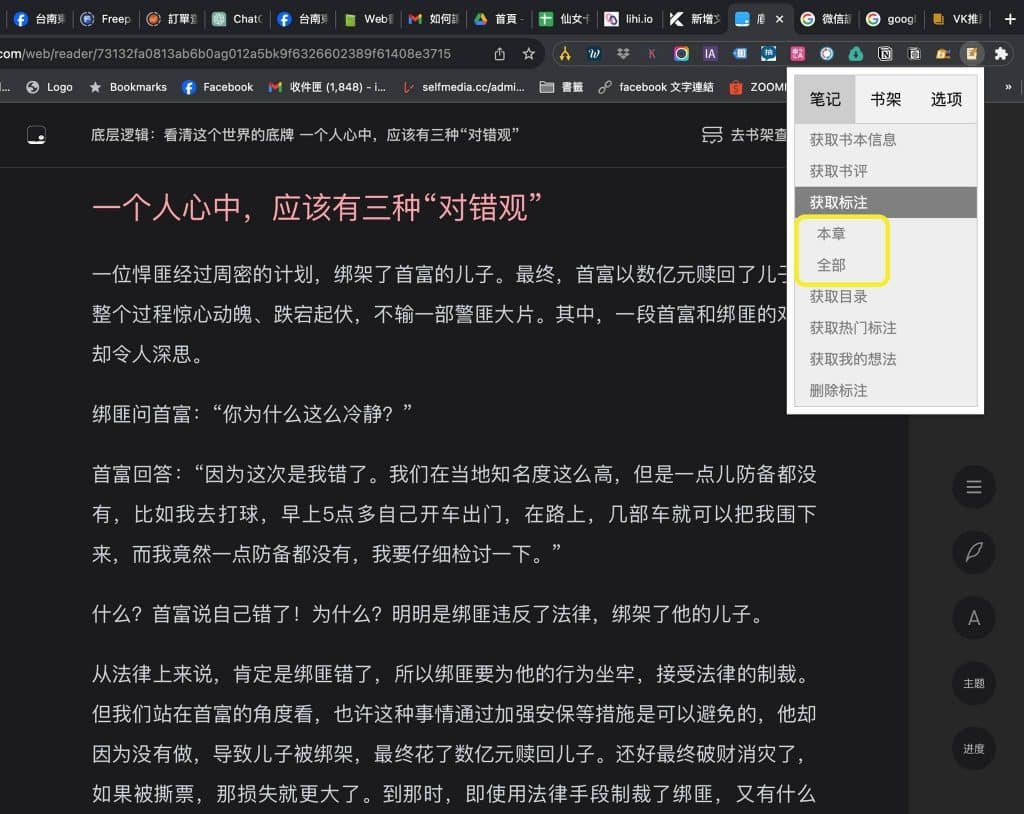Switch to the 仙女 Google Sheets tab

point(564,19)
